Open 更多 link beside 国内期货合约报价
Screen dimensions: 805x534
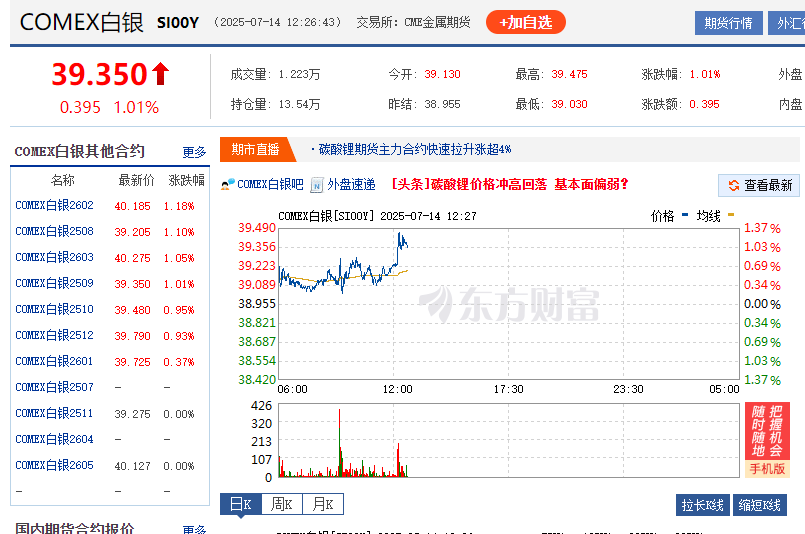coord(194,529)
